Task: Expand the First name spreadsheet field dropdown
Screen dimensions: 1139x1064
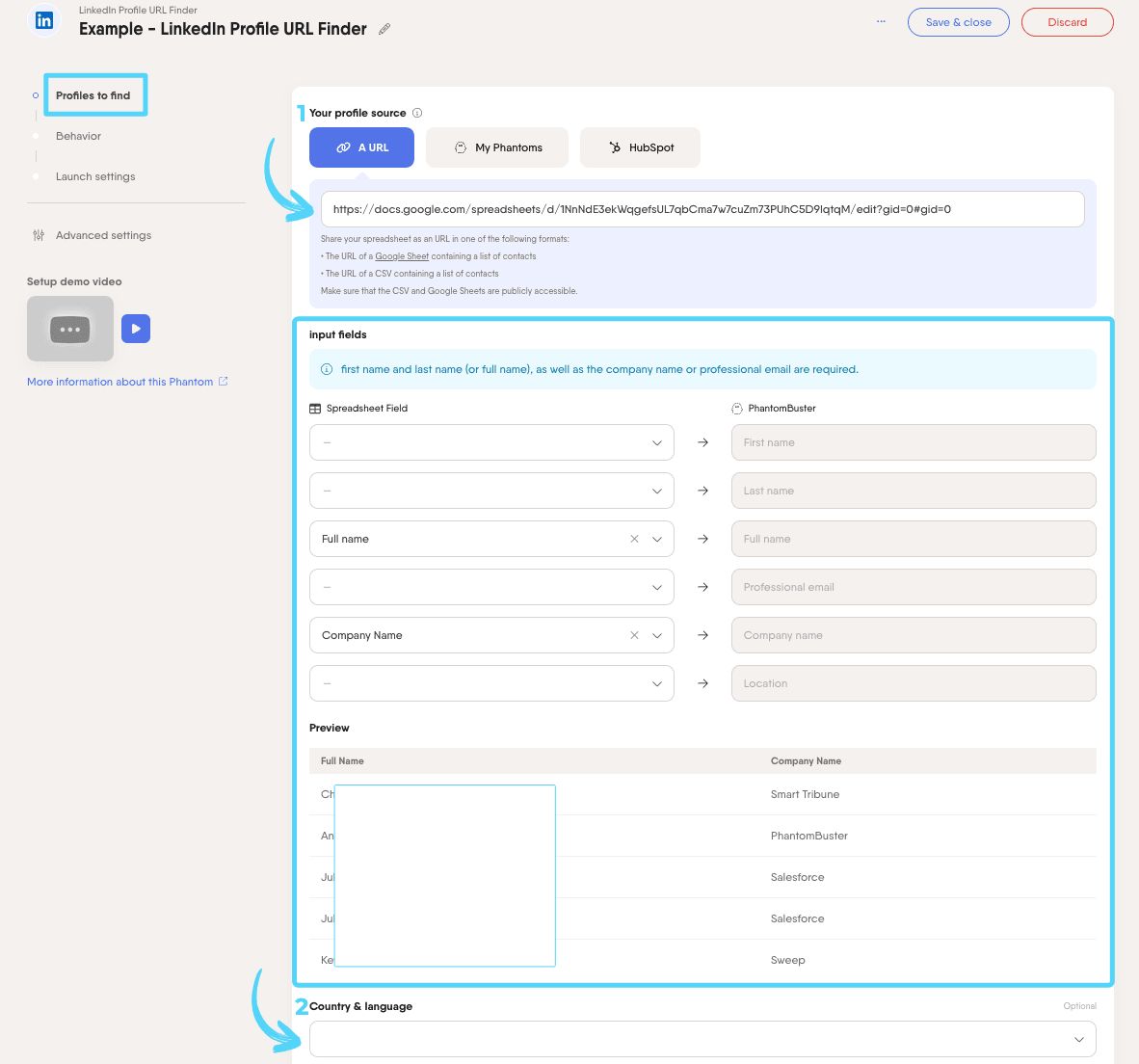Action: click(491, 442)
